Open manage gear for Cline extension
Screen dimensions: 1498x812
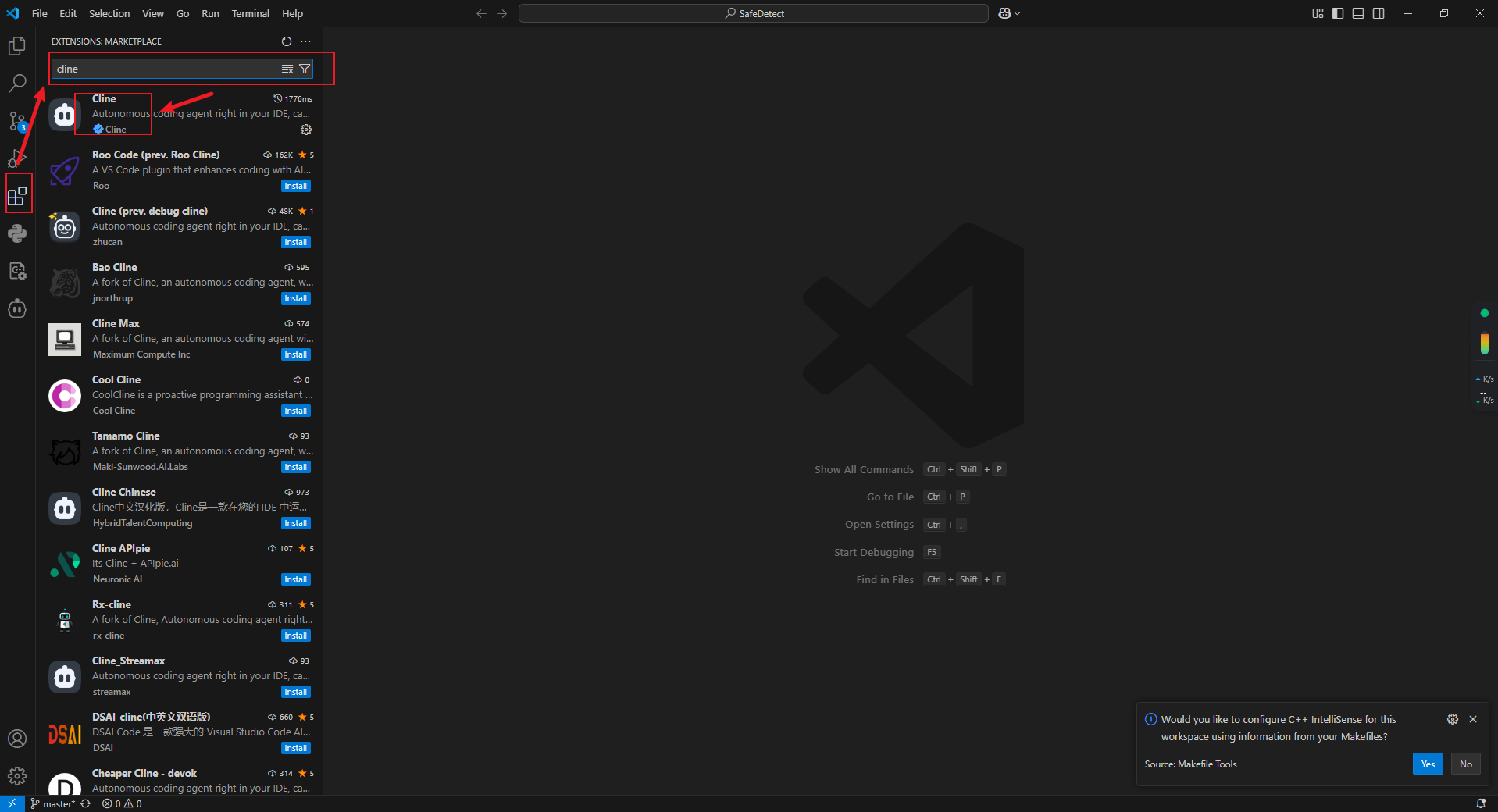tap(306, 130)
